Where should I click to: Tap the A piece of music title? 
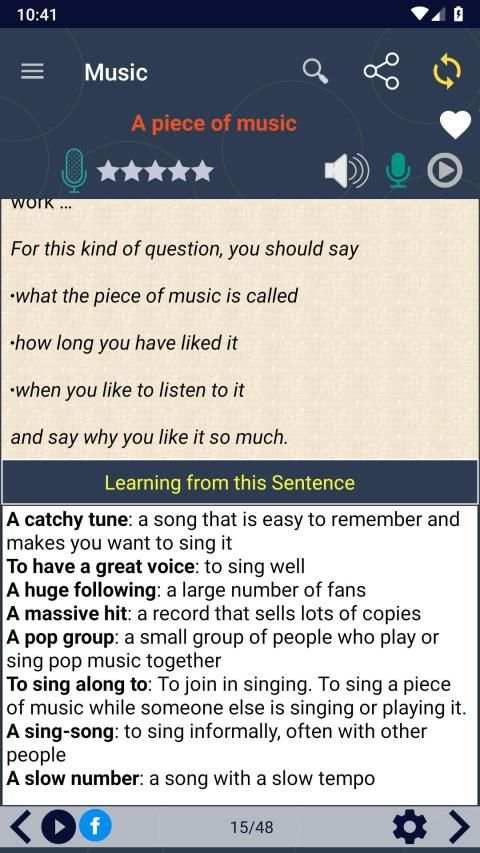pos(214,123)
